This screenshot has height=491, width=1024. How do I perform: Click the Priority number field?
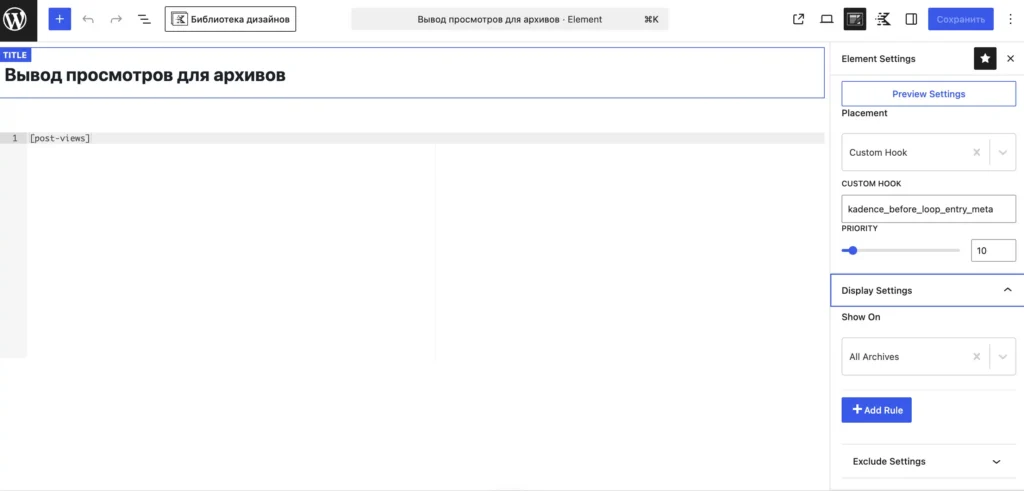click(x=993, y=250)
